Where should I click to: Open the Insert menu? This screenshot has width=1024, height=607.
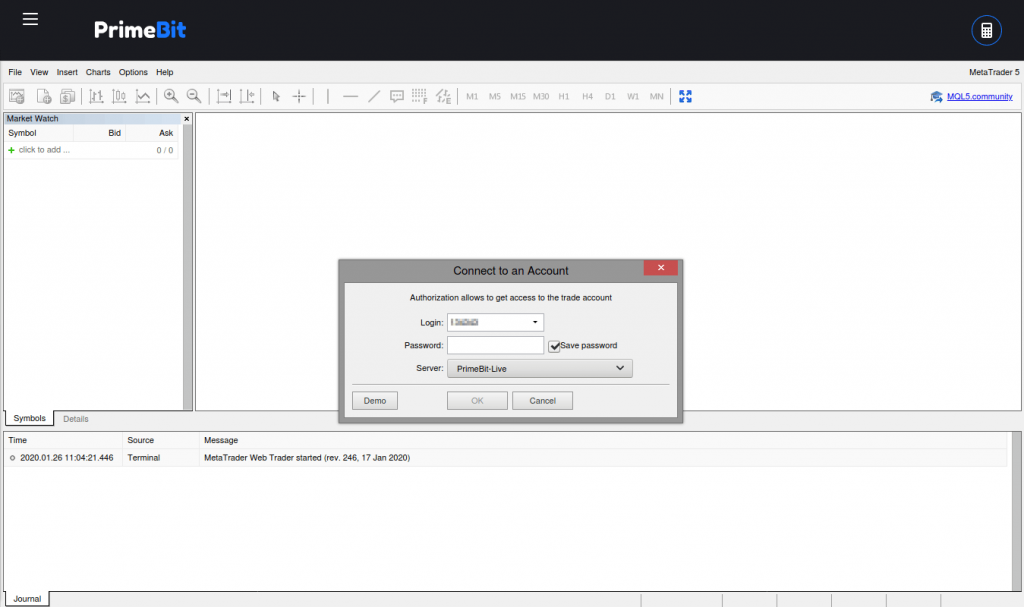click(x=67, y=73)
